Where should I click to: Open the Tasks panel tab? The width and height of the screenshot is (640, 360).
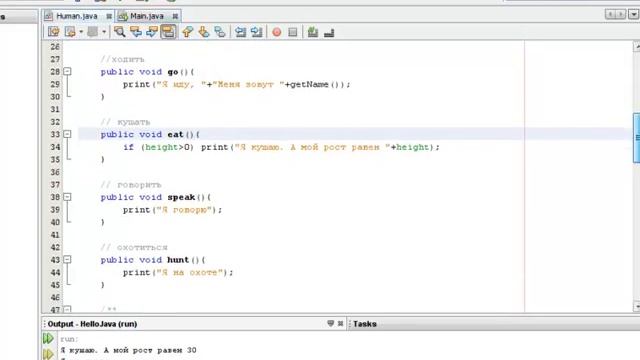tap(364, 324)
